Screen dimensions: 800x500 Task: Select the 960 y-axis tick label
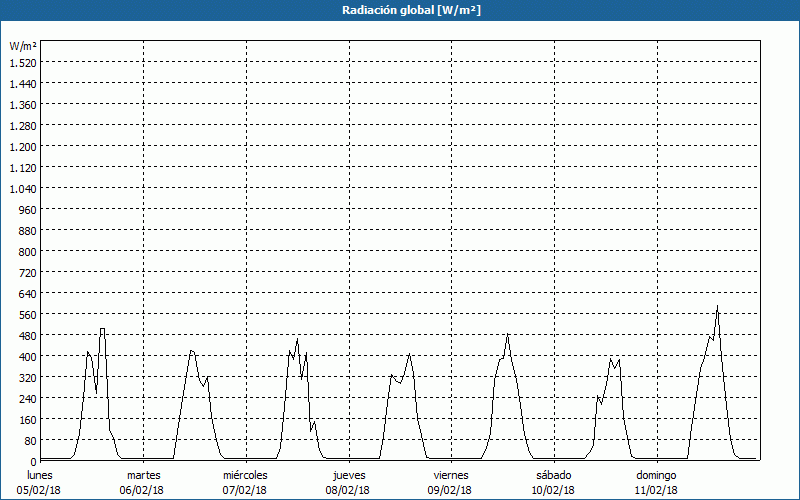pos(26,209)
